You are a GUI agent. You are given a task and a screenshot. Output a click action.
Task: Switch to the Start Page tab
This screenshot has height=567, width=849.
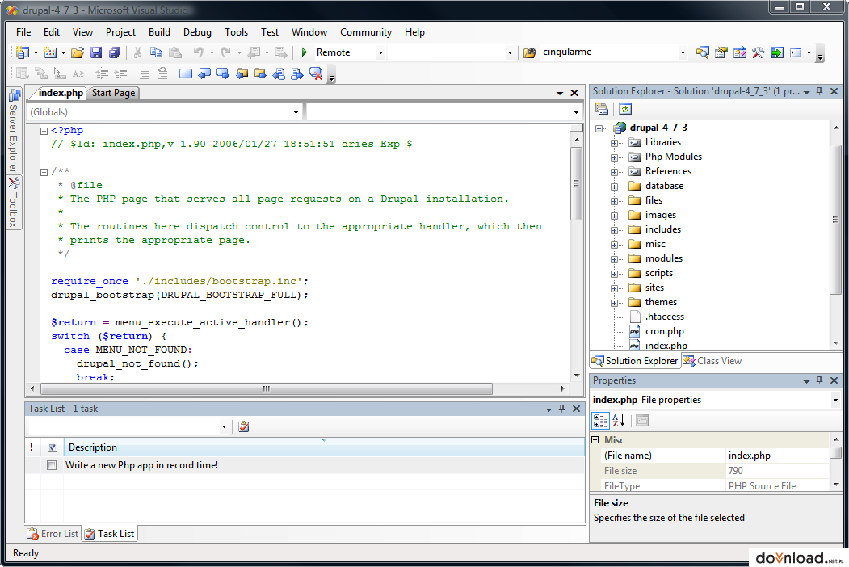pos(113,93)
